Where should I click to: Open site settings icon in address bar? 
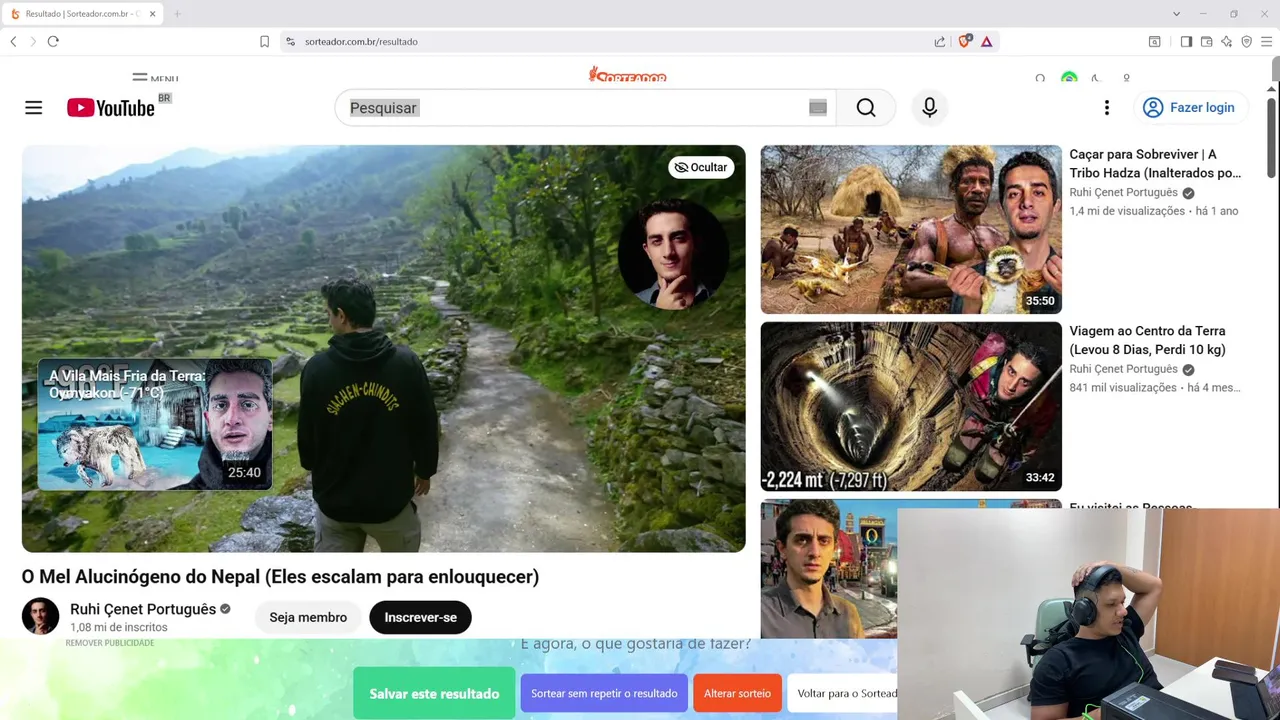290,41
